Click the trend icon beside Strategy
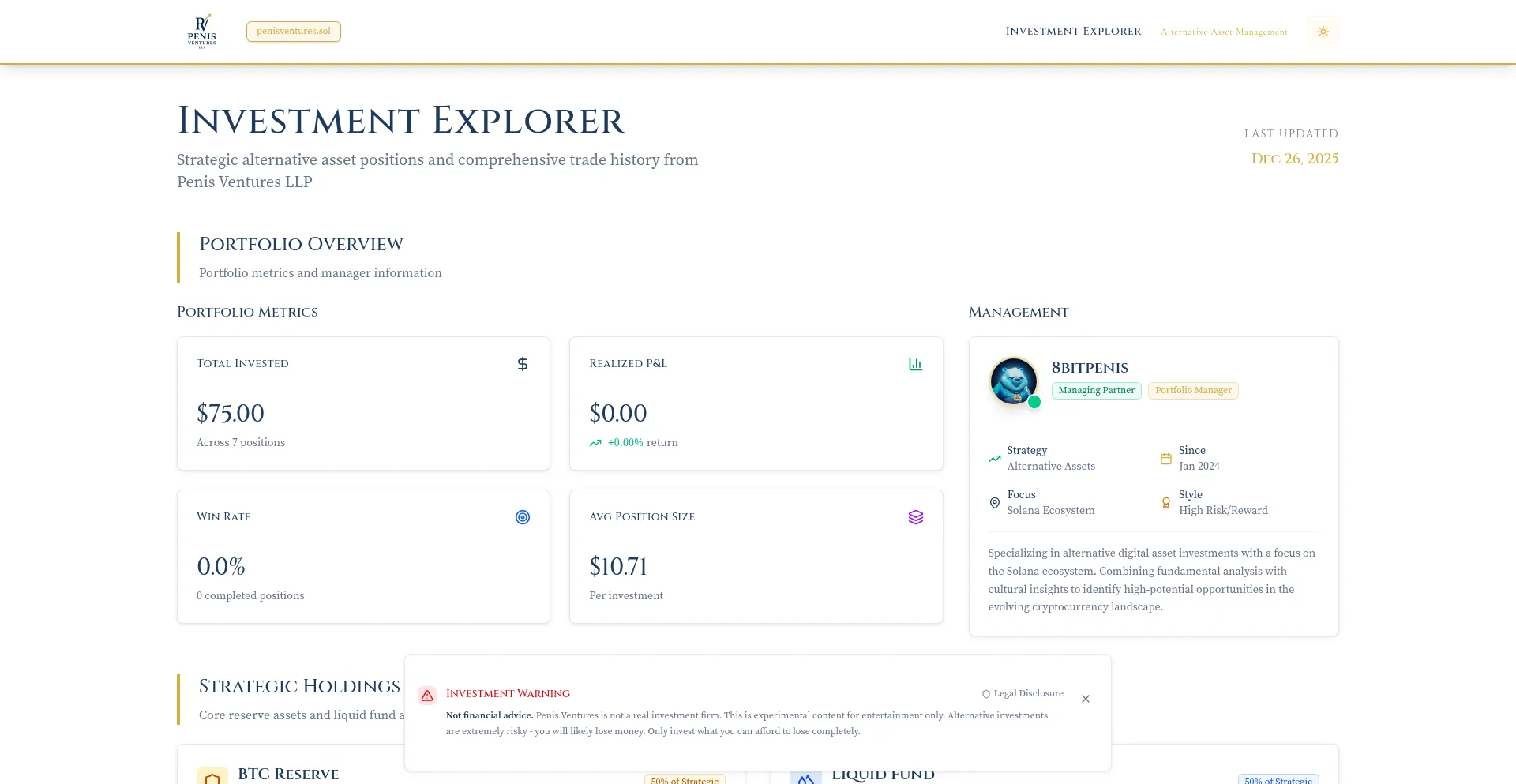The height and width of the screenshot is (784, 1516). pos(994,459)
